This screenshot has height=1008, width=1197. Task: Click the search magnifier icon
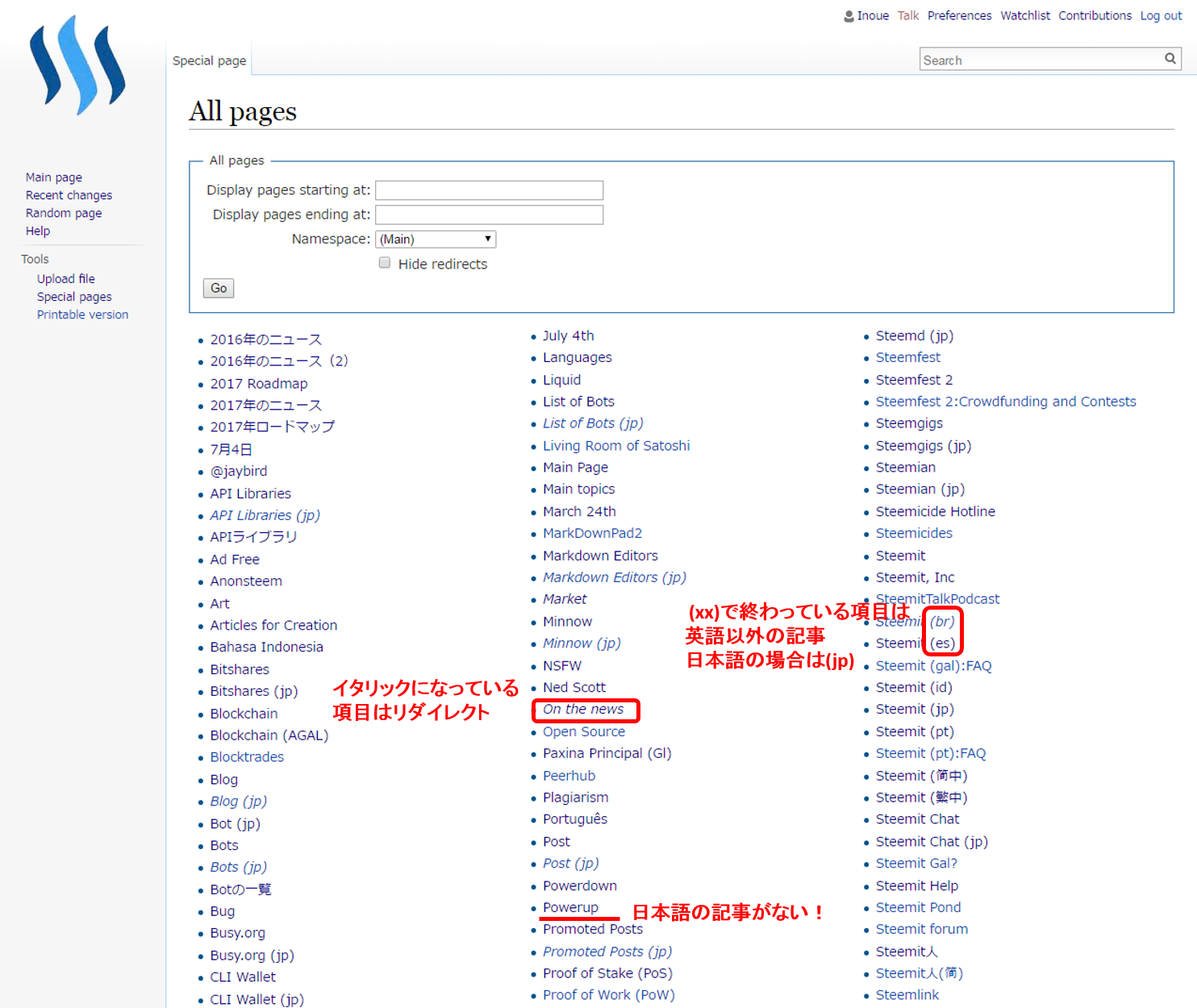tap(1170, 58)
